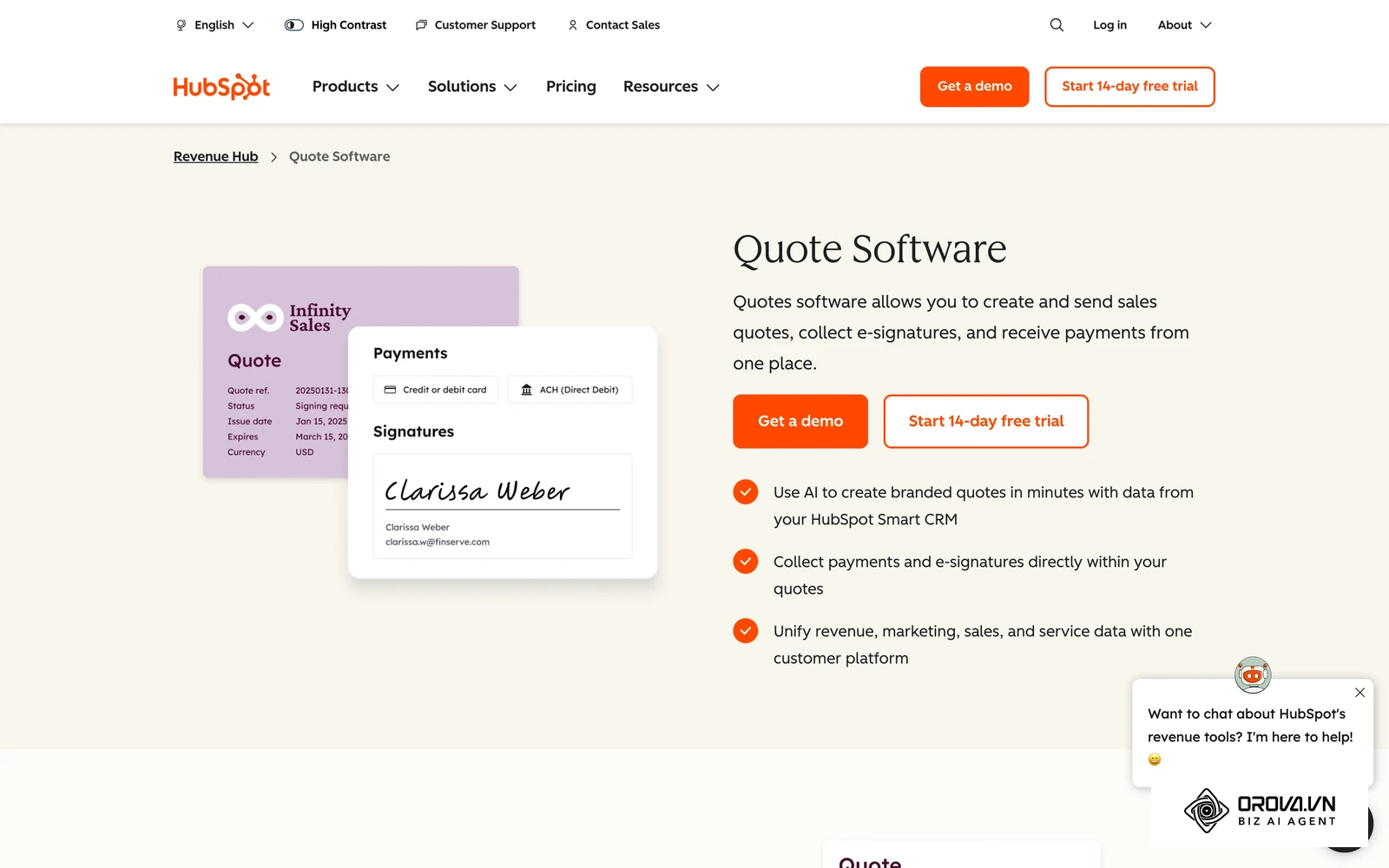The height and width of the screenshot is (868, 1389).
Task: Expand the Solutions menu
Action: click(x=472, y=87)
